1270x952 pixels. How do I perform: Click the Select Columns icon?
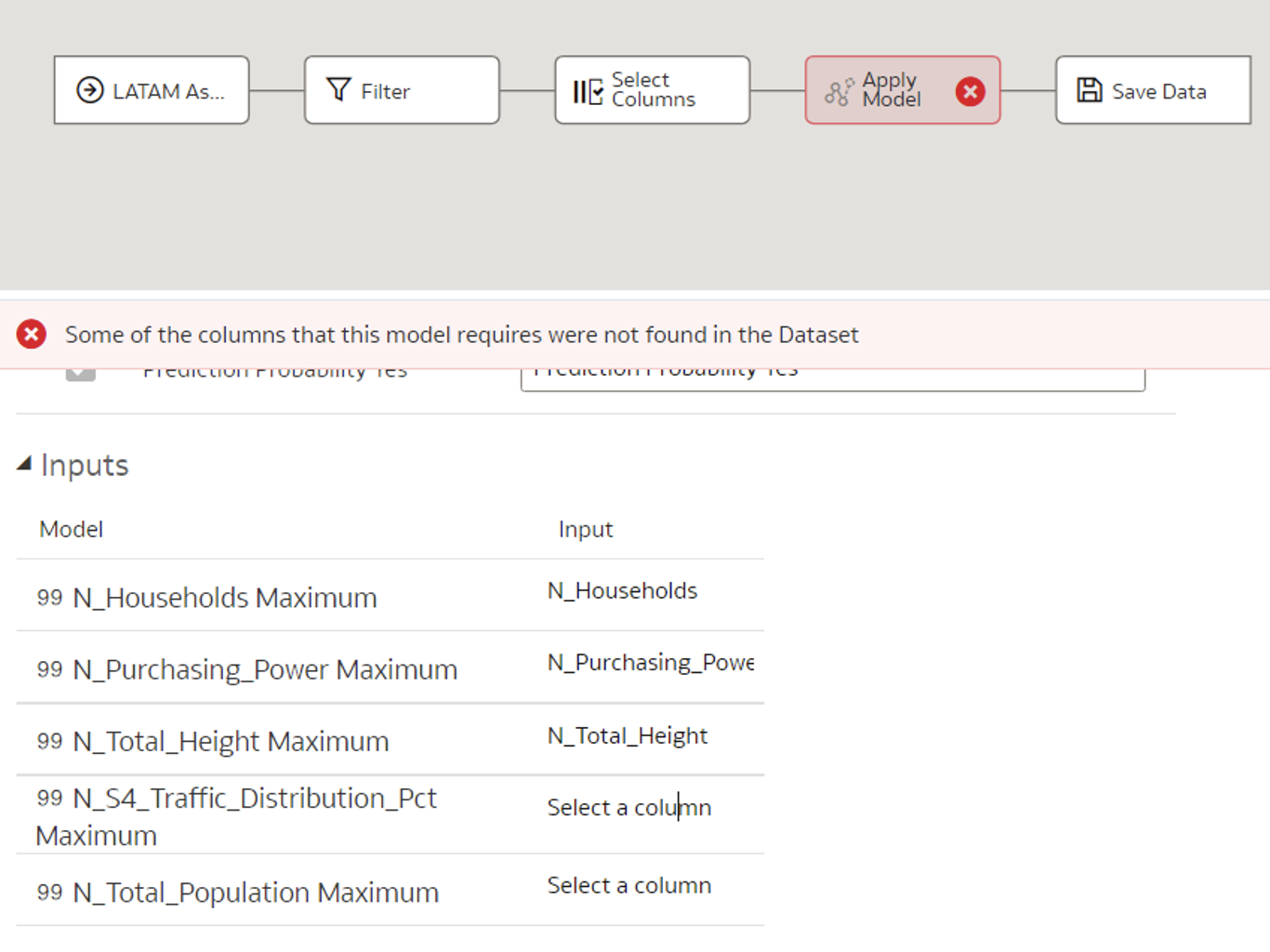click(588, 91)
